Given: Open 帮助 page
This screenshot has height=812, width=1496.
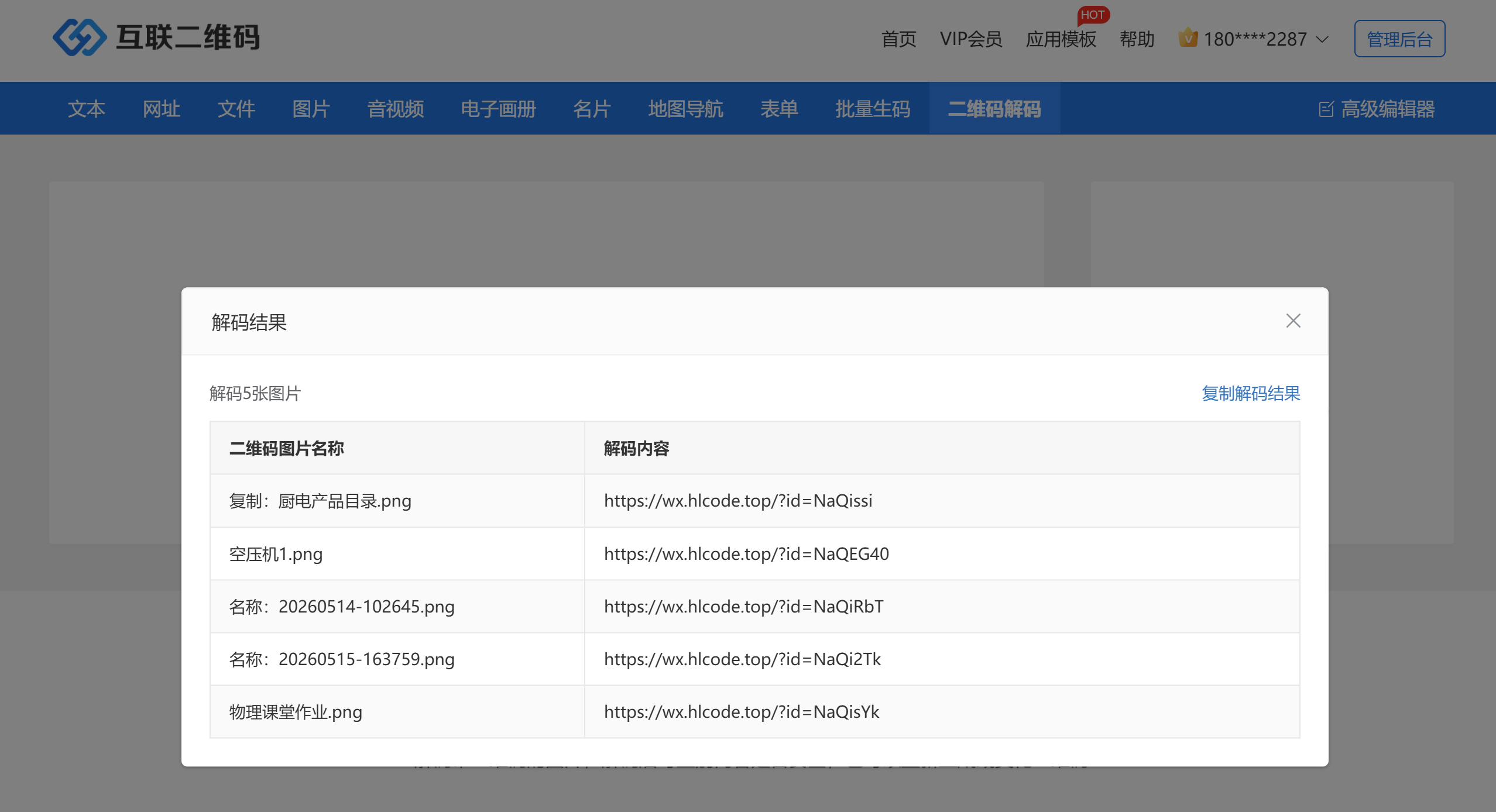Looking at the screenshot, I should 1137,39.
